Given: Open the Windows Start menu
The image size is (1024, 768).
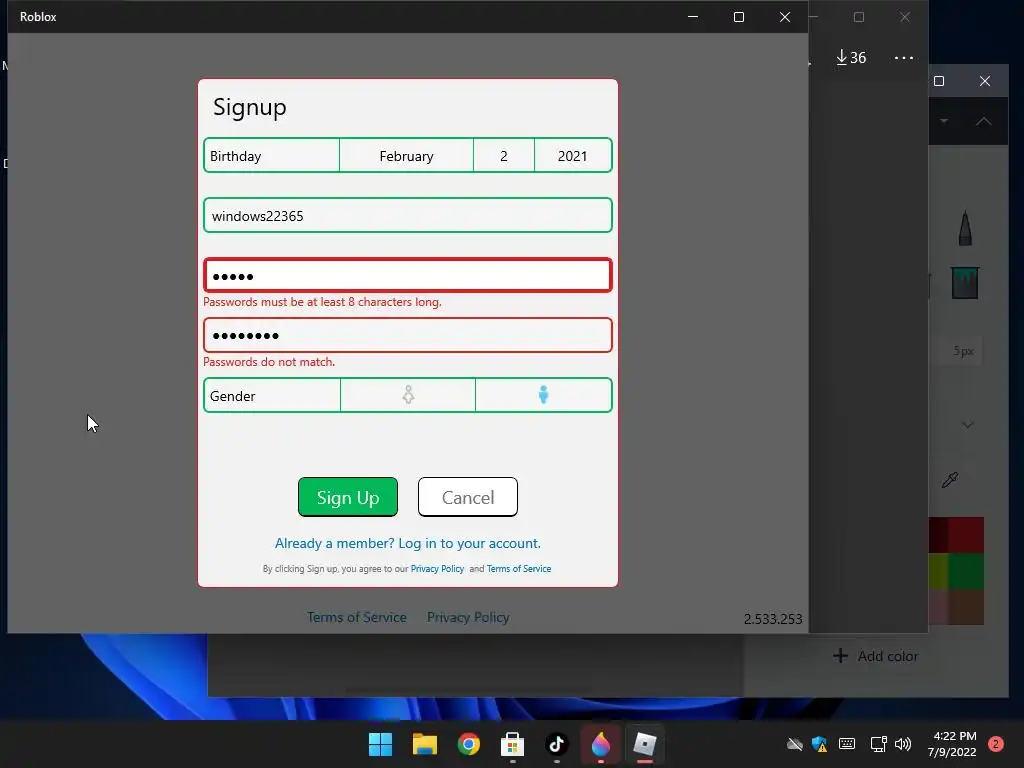Looking at the screenshot, I should tap(380, 744).
